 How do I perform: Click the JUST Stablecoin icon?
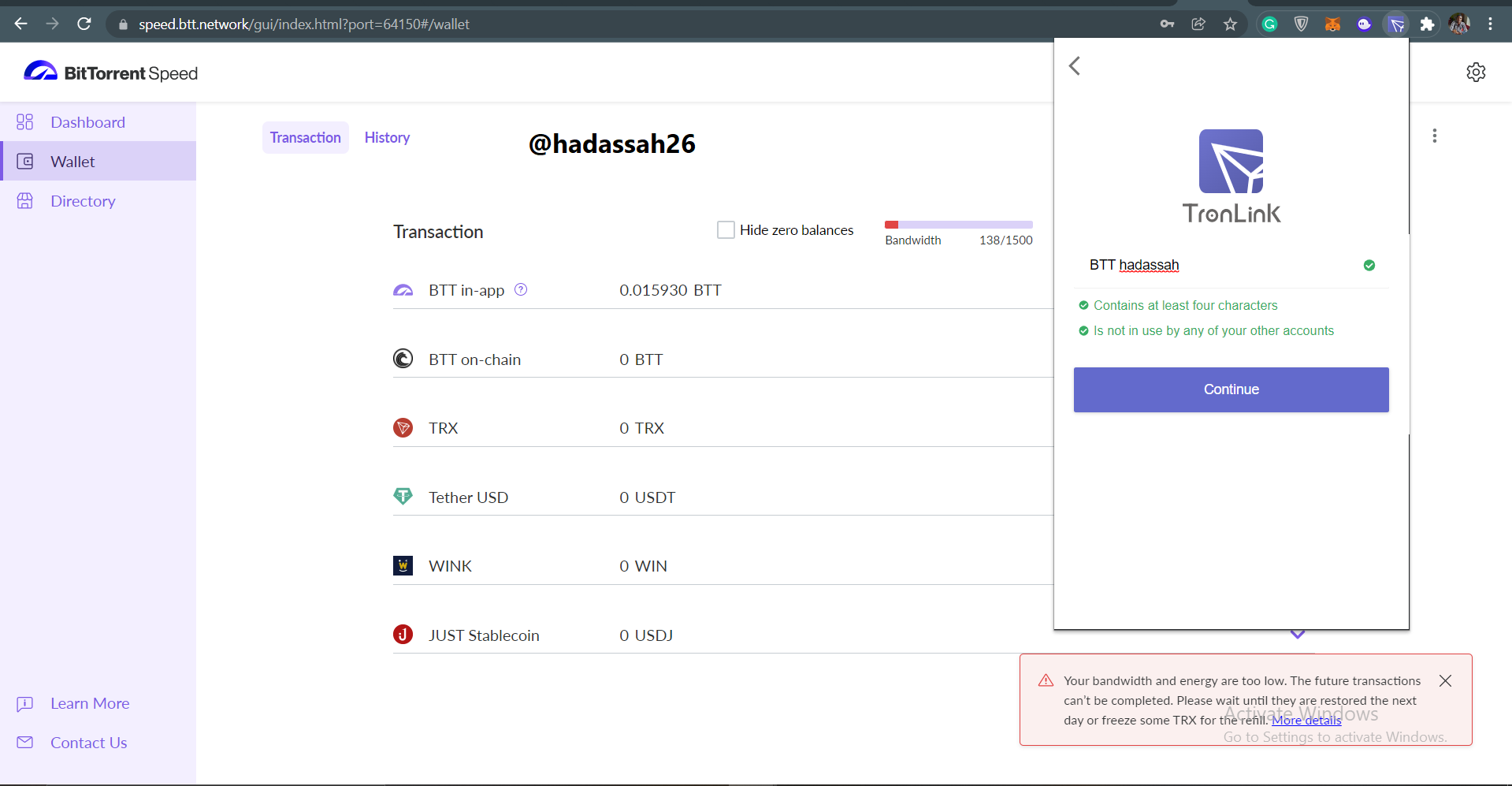403,635
